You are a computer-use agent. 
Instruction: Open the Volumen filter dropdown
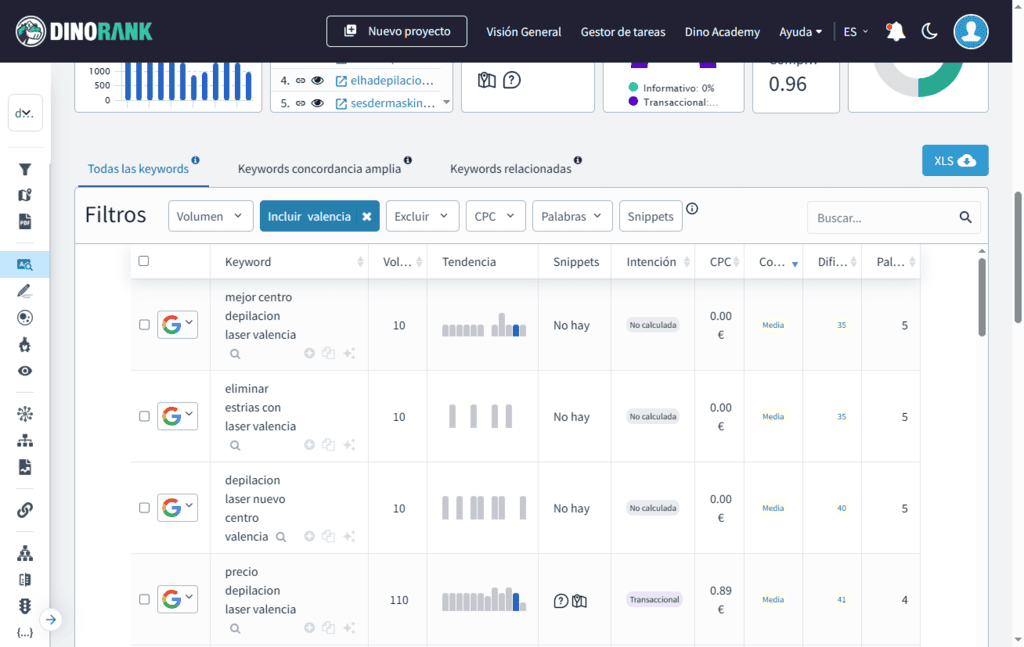point(210,216)
